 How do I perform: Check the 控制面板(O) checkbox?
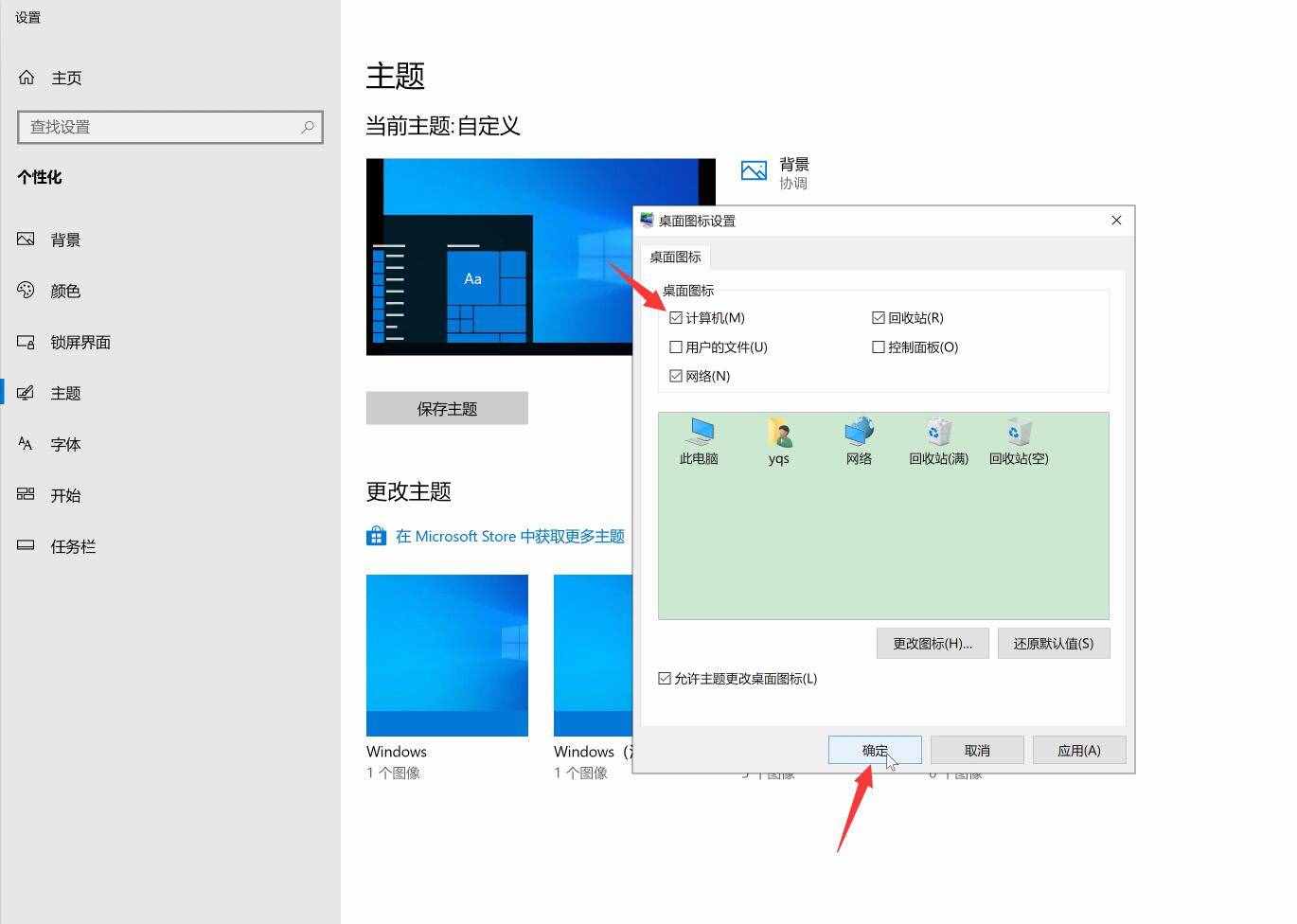pos(878,347)
